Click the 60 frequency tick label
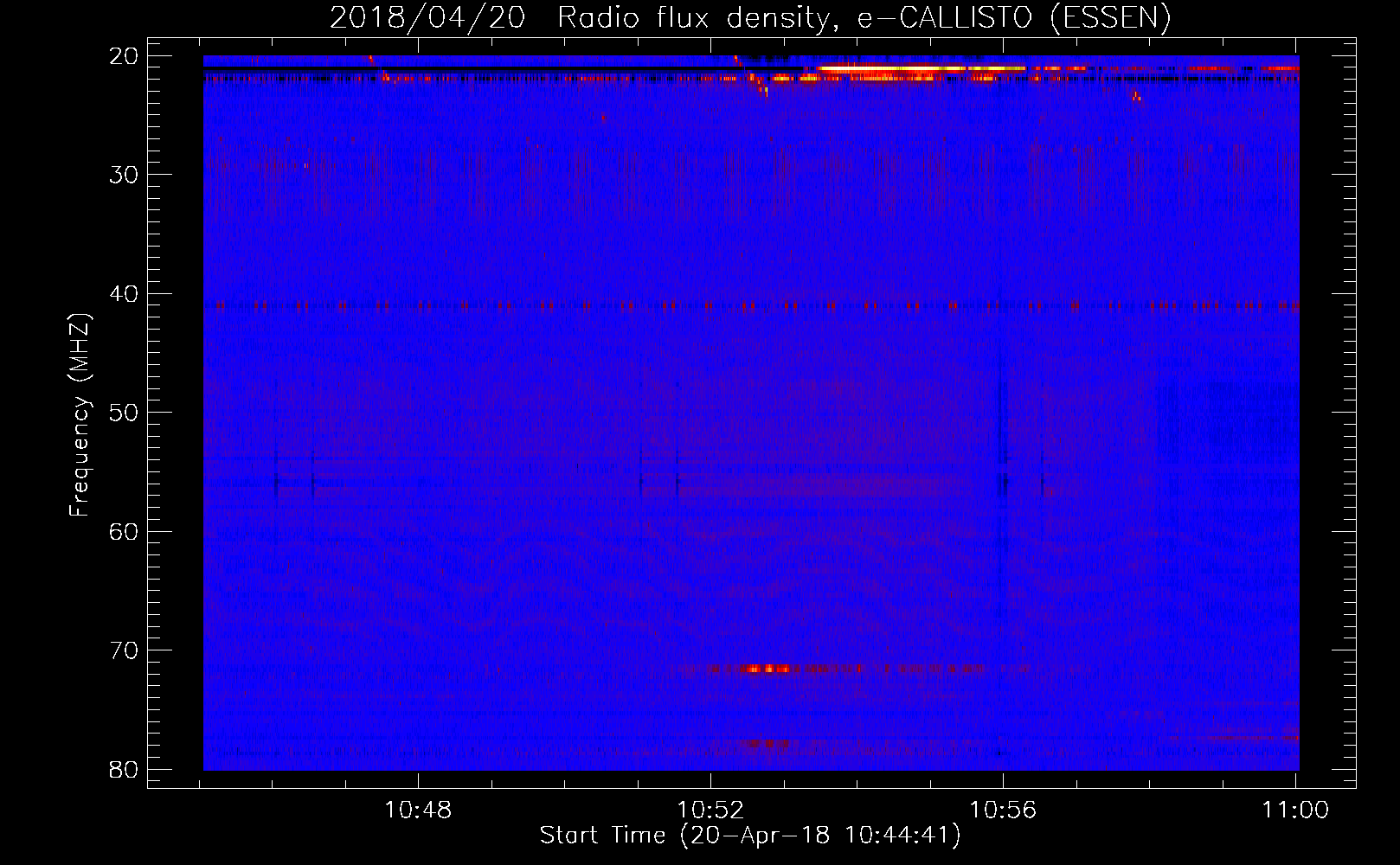 [125, 532]
